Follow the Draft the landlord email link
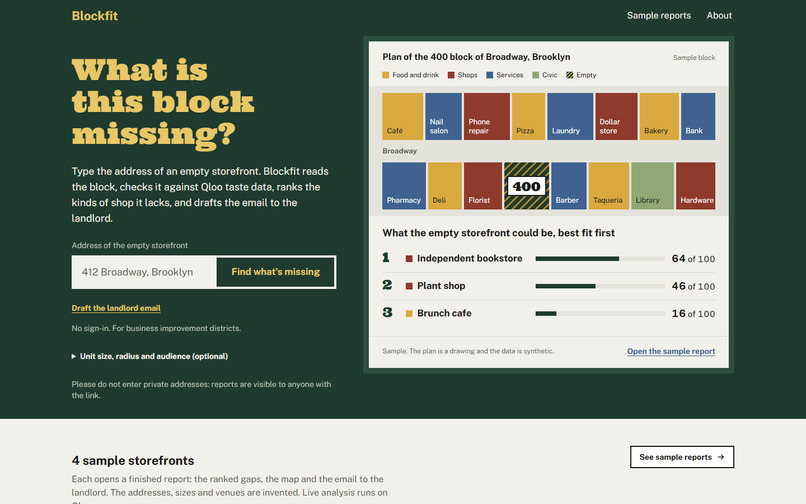This screenshot has height=504, width=806. point(116,308)
